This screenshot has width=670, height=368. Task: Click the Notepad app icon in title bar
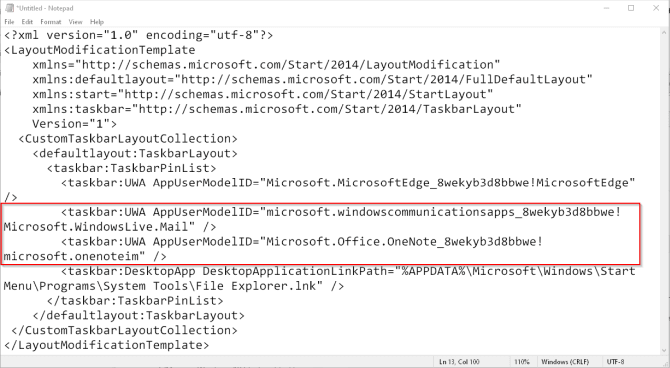[9, 8]
